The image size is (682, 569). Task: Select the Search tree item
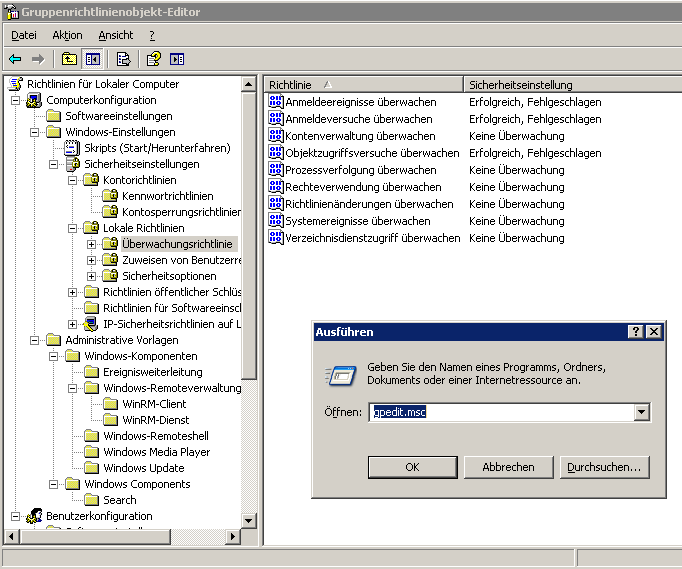click(x=120, y=500)
